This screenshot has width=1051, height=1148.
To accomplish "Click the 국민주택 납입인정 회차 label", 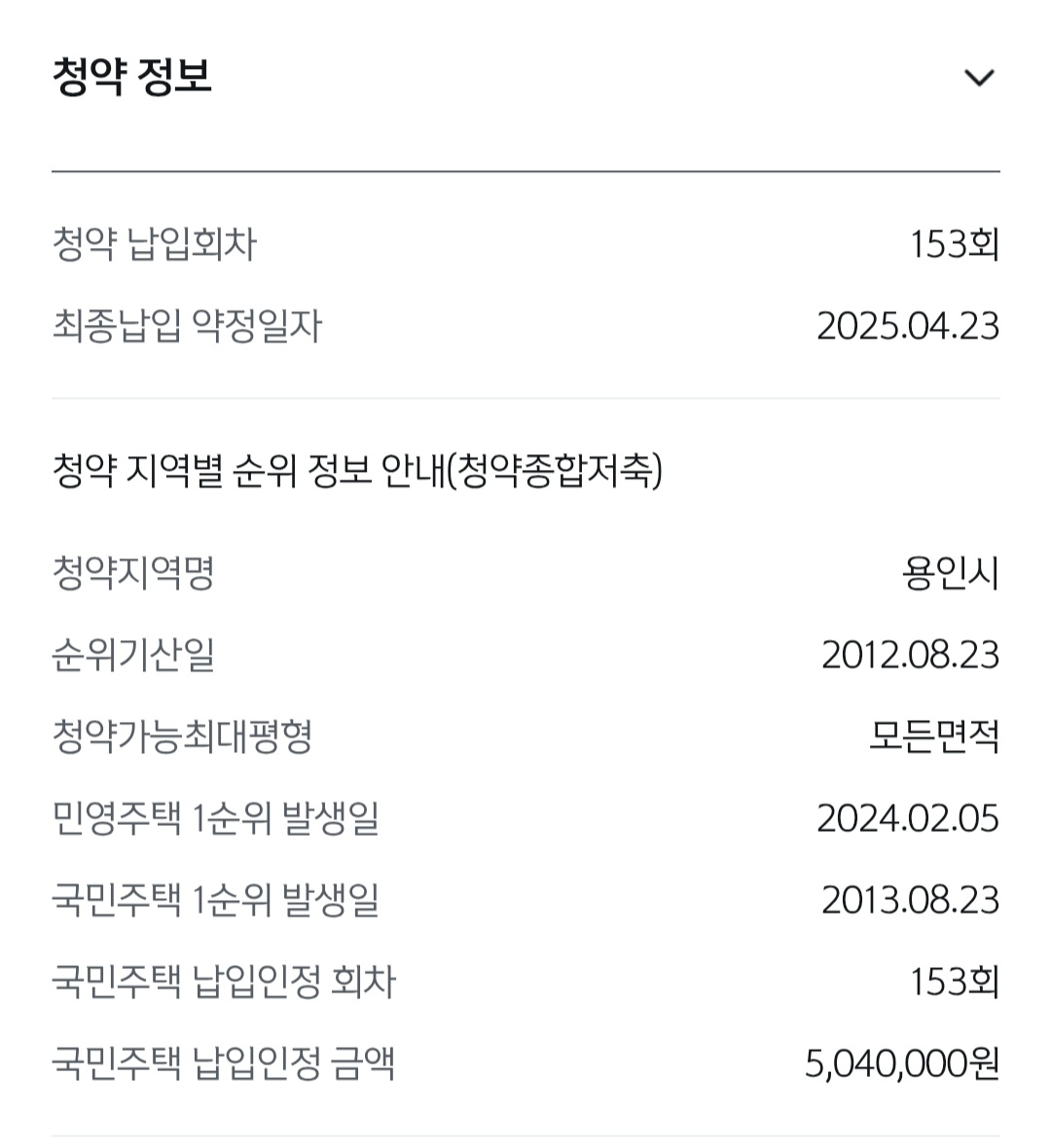I will point(224,983).
